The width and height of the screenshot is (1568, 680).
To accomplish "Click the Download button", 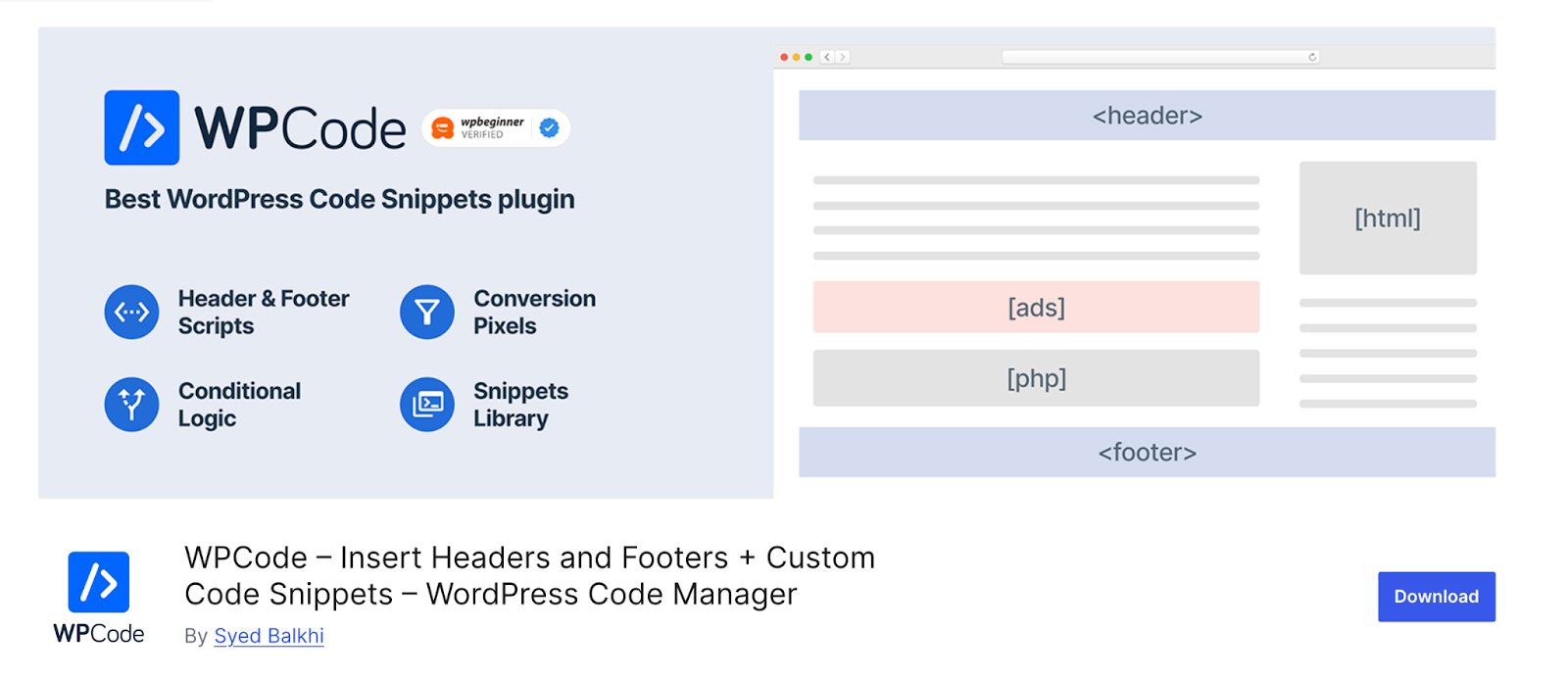I will 1436,597.
